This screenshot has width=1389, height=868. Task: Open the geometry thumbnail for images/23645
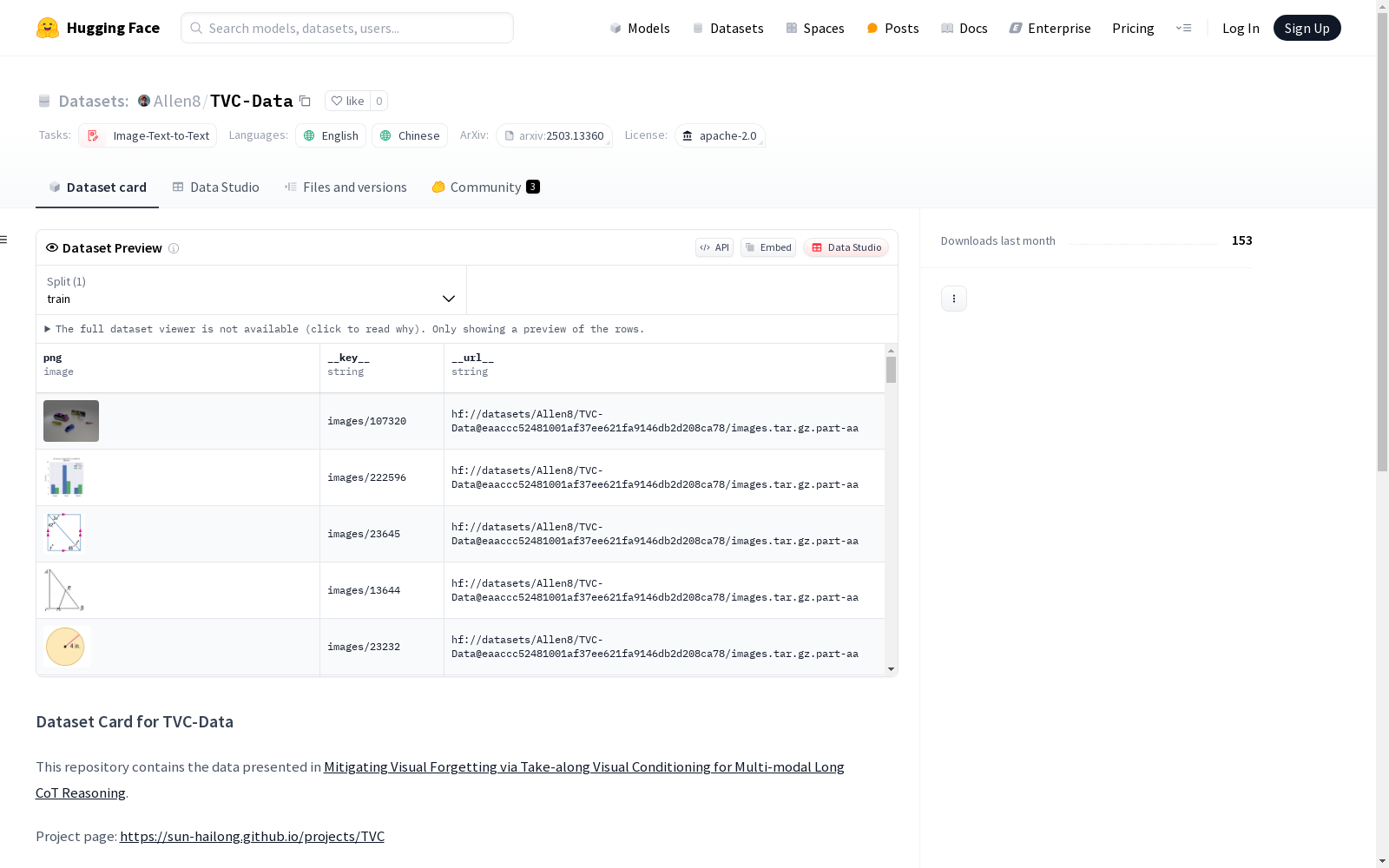[x=64, y=534]
